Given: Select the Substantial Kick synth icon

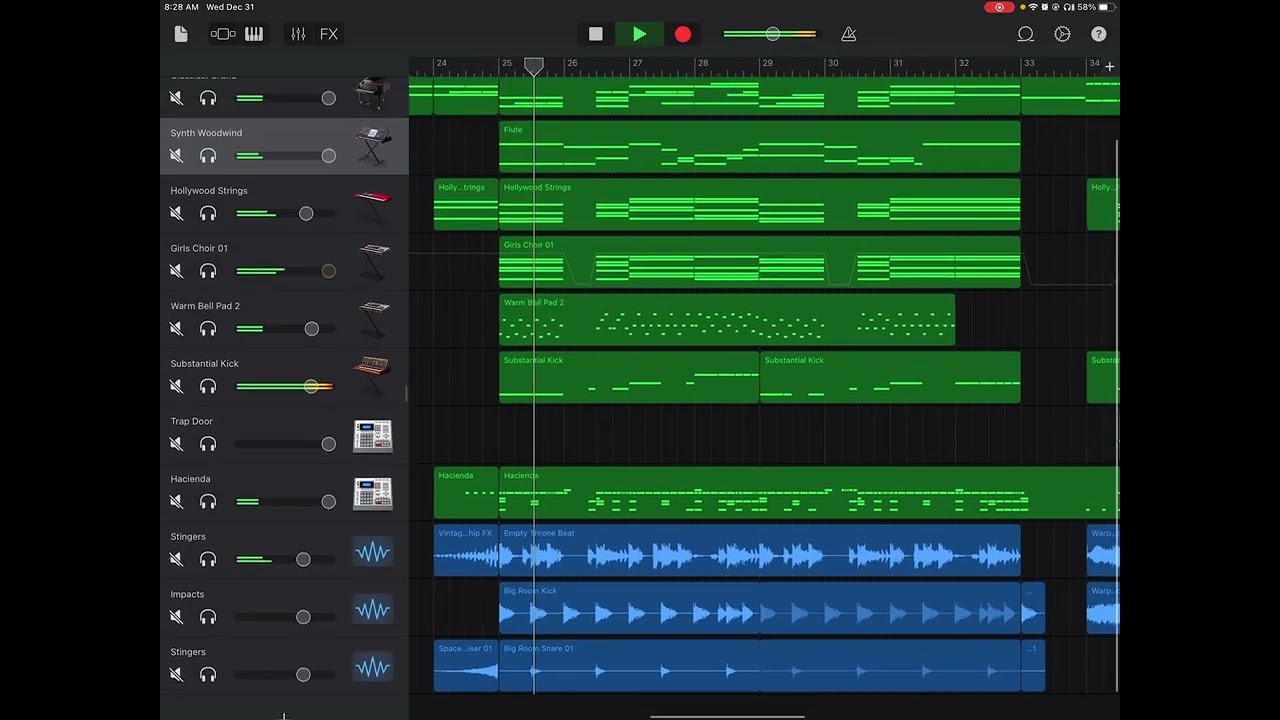Looking at the screenshot, I should coord(373,378).
